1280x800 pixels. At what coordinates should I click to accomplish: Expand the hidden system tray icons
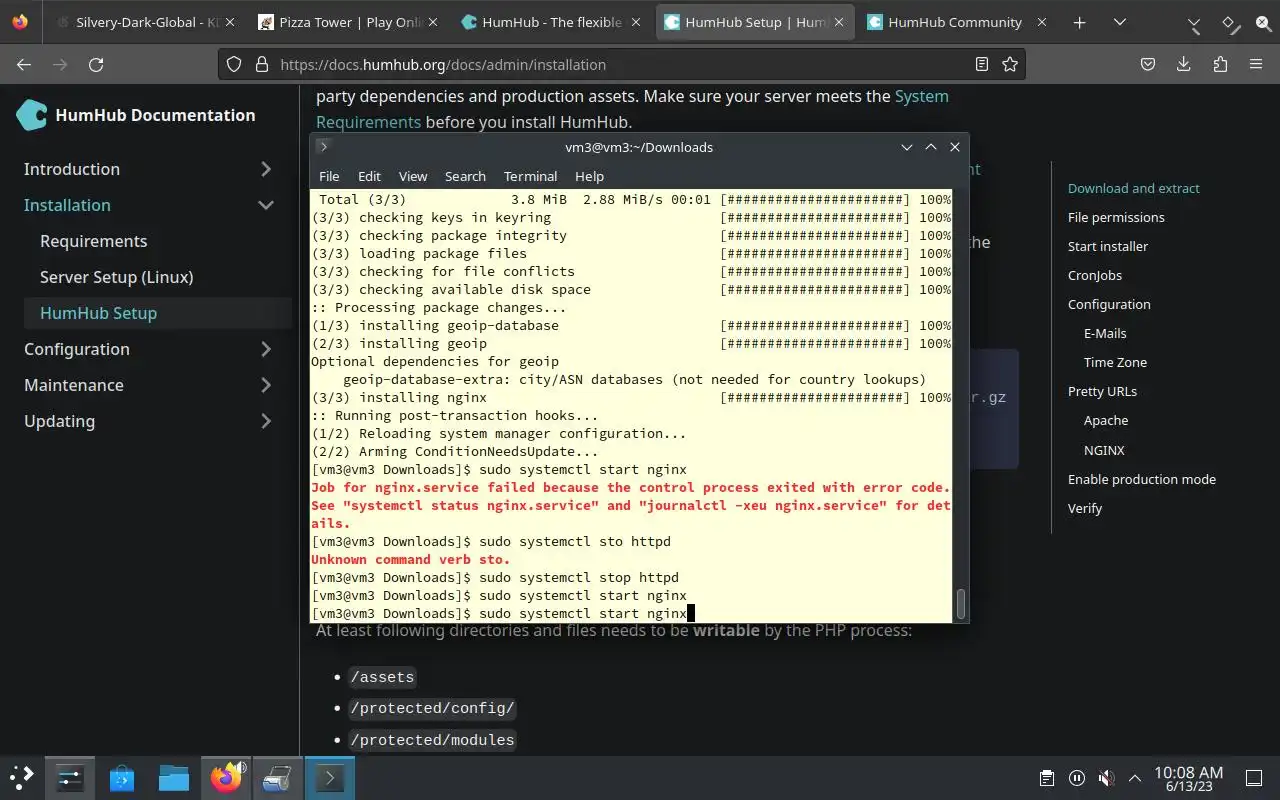1135,778
